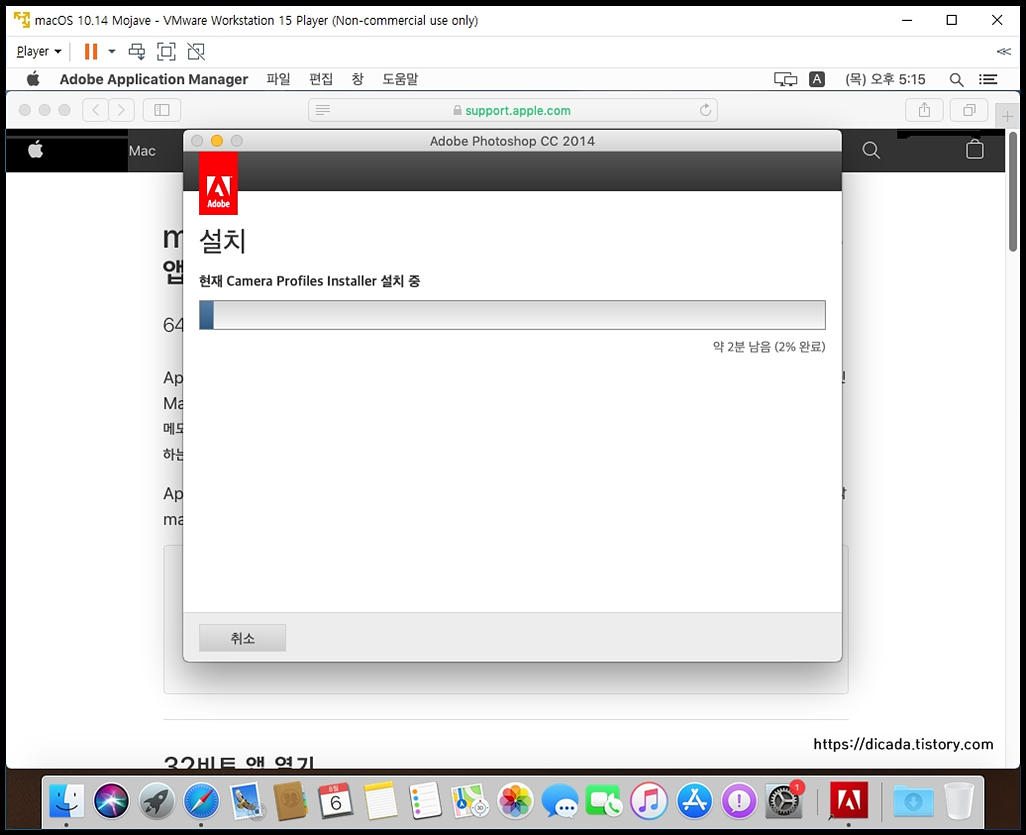Click 취소 button to cancel installation
The height and width of the screenshot is (835, 1026).
(x=243, y=638)
